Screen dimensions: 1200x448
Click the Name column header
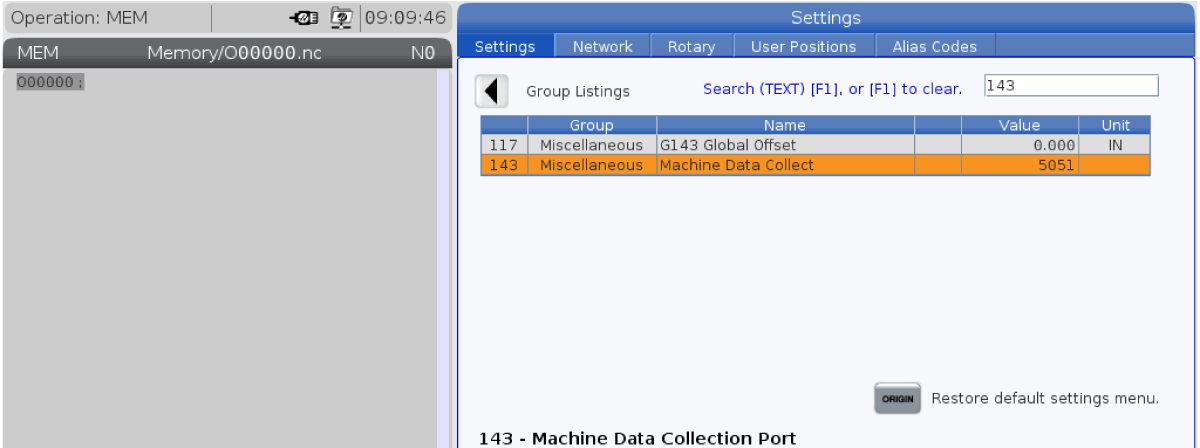point(785,125)
